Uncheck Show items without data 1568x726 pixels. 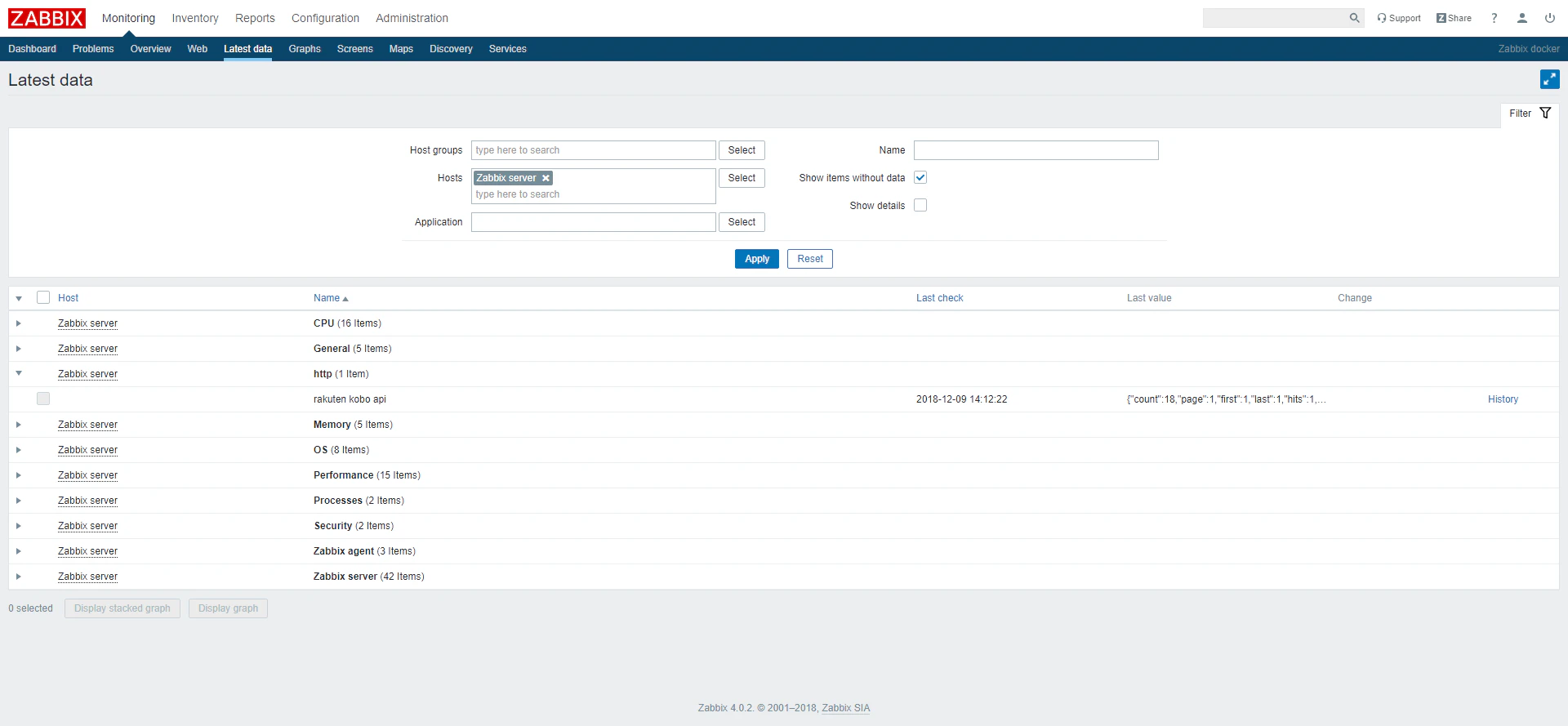pyautogui.click(x=920, y=177)
